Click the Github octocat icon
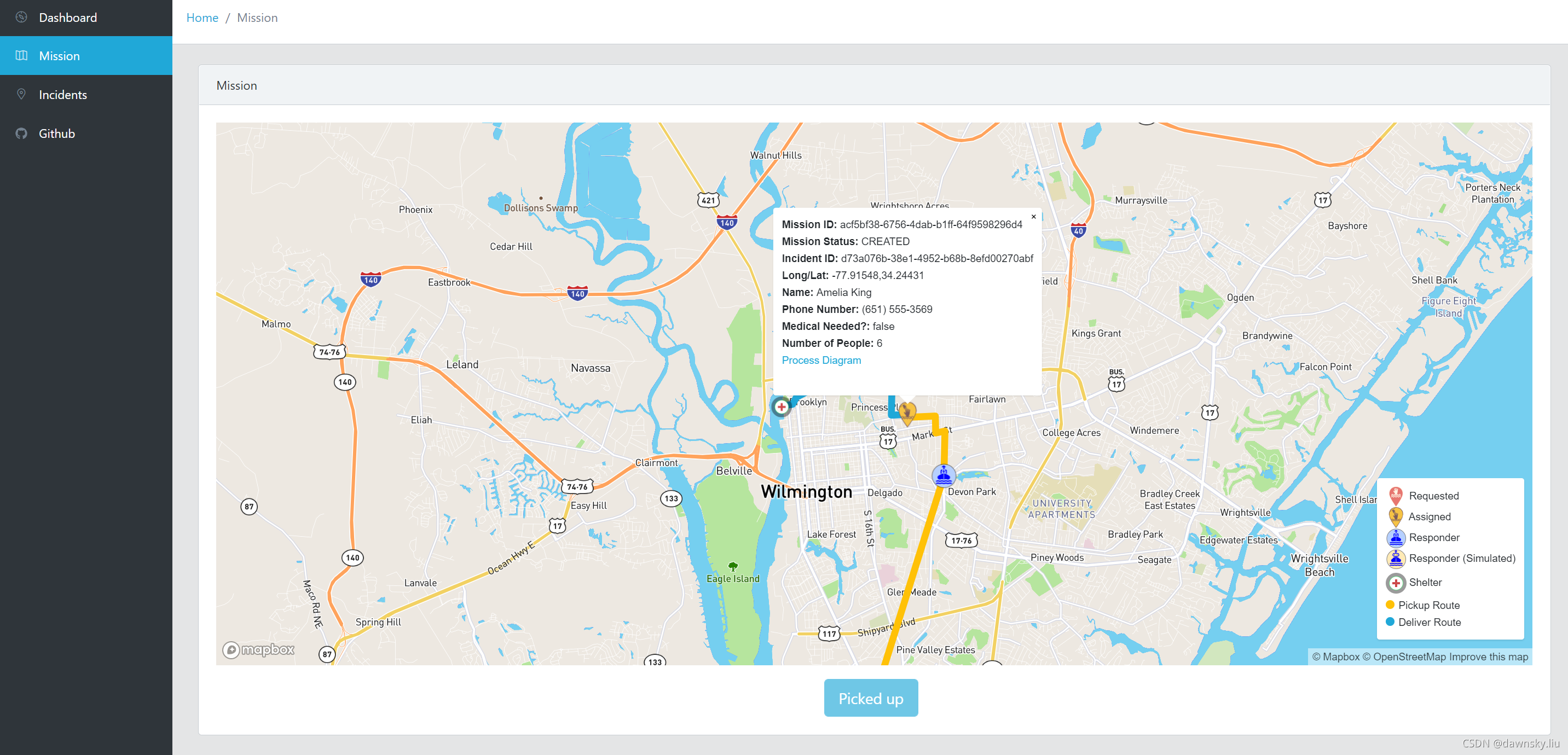Viewport: 1568px width, 755px height. [21, 133]
